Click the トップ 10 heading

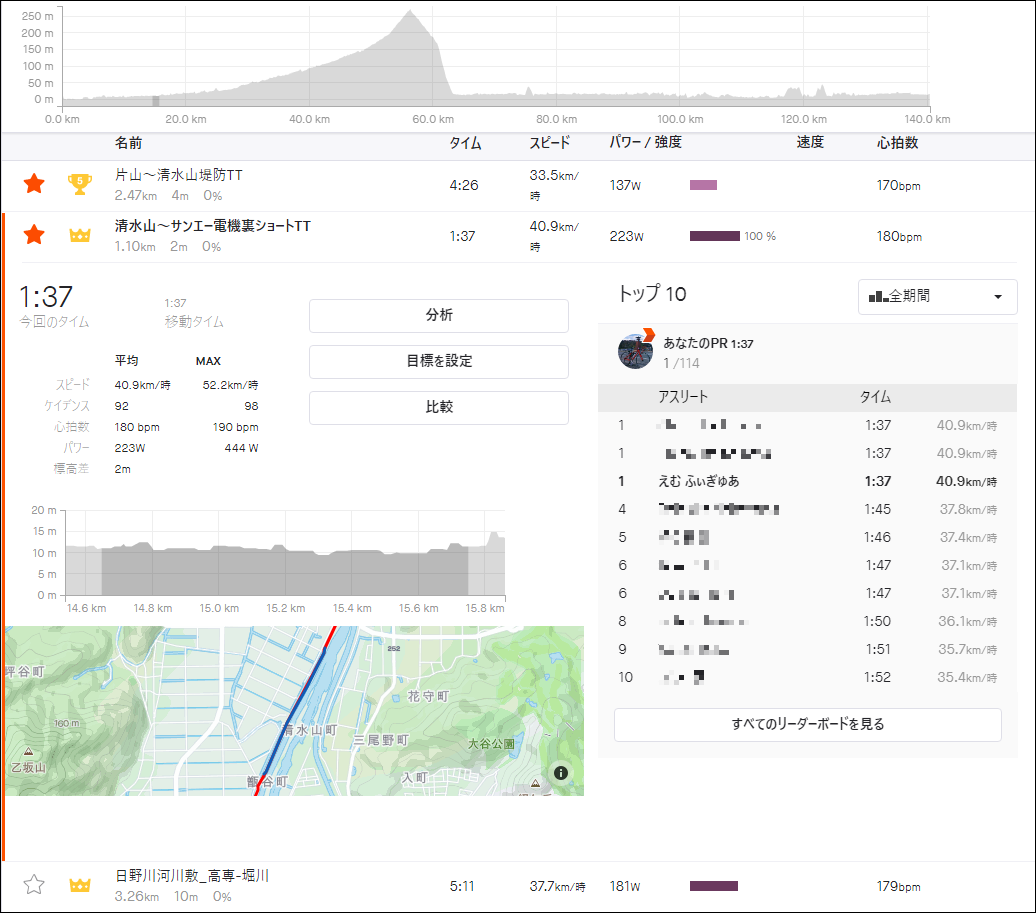652,293
